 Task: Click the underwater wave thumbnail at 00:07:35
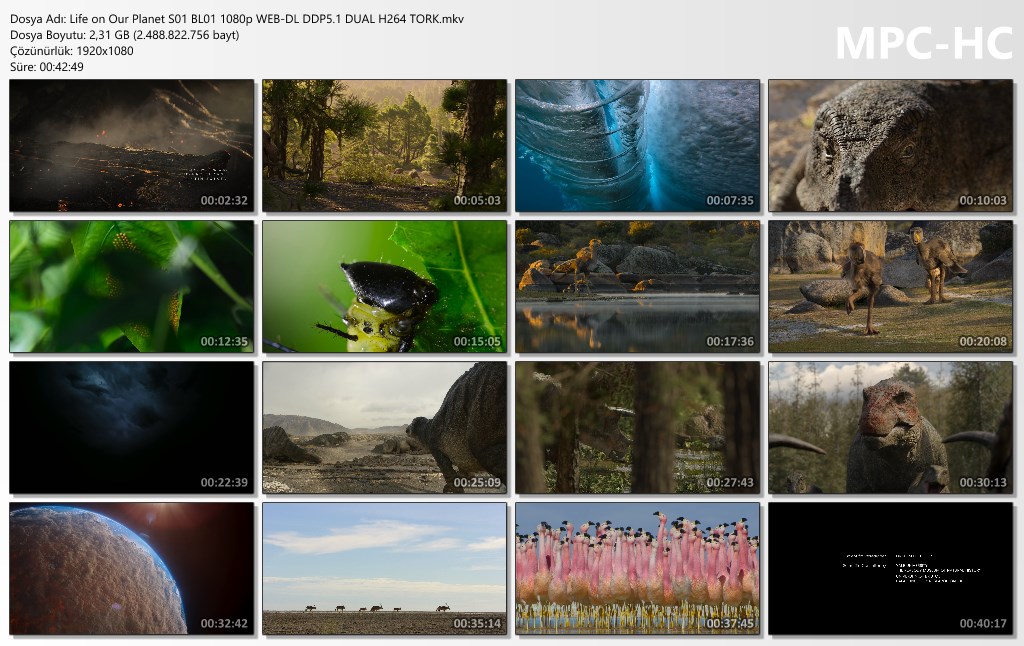[637, 146]
